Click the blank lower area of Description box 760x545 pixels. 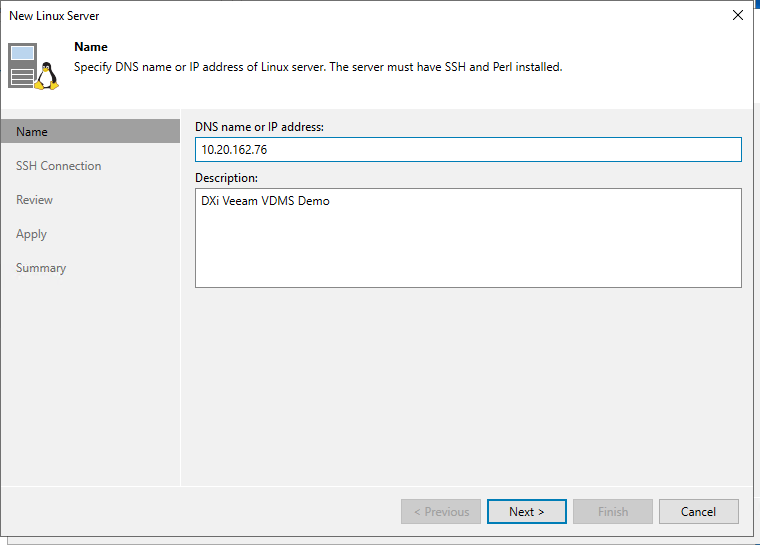(467, 255)
